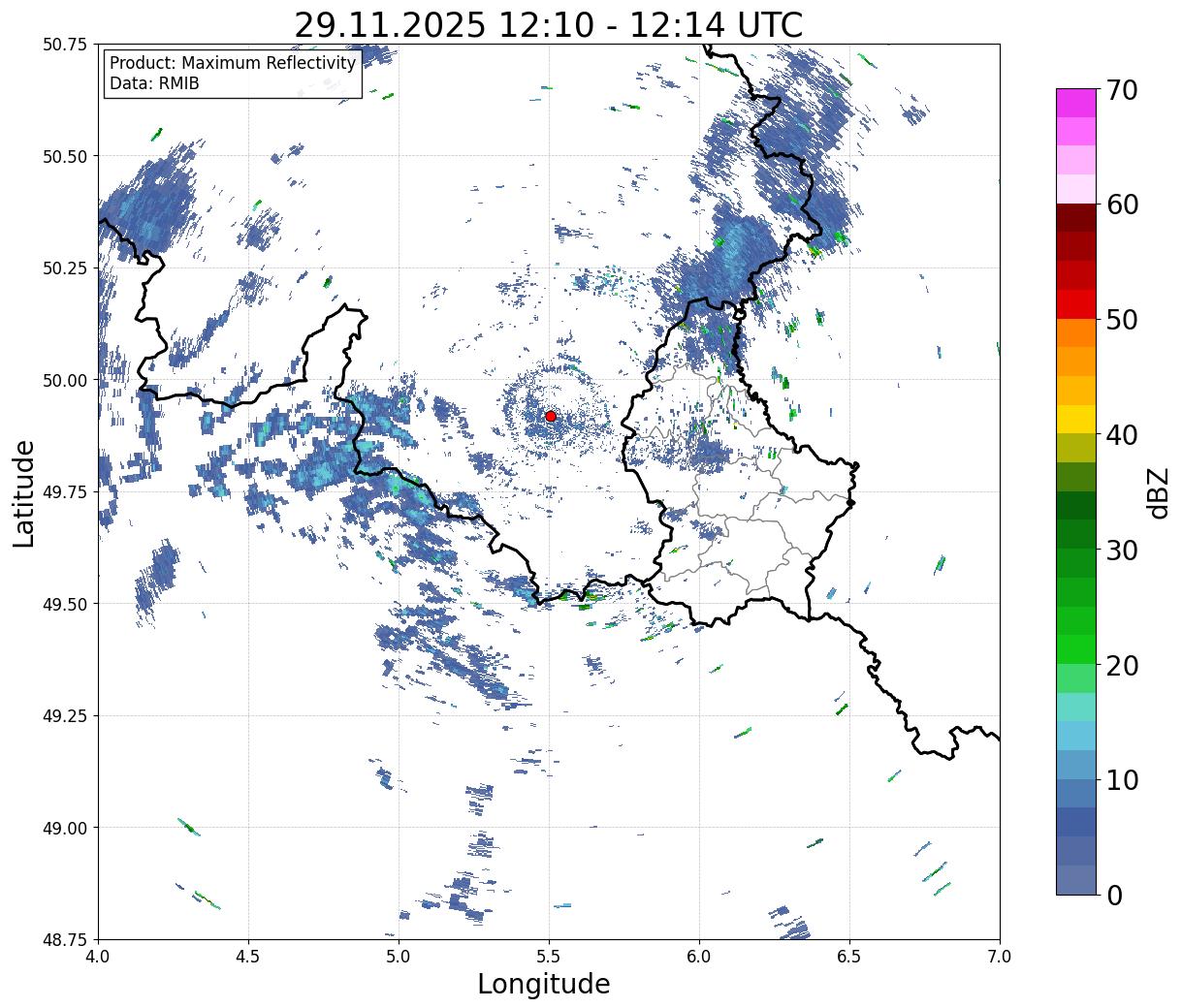The image size is (1182, 1008).
Task: Click the latitude tick label 49.75
Action: point(65,492)
